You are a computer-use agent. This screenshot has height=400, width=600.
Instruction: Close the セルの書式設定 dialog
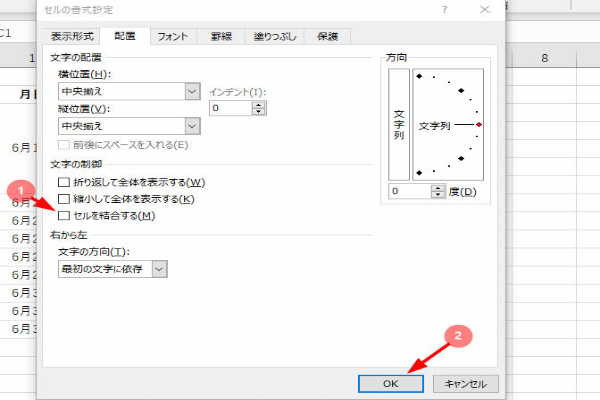(487, 9)
